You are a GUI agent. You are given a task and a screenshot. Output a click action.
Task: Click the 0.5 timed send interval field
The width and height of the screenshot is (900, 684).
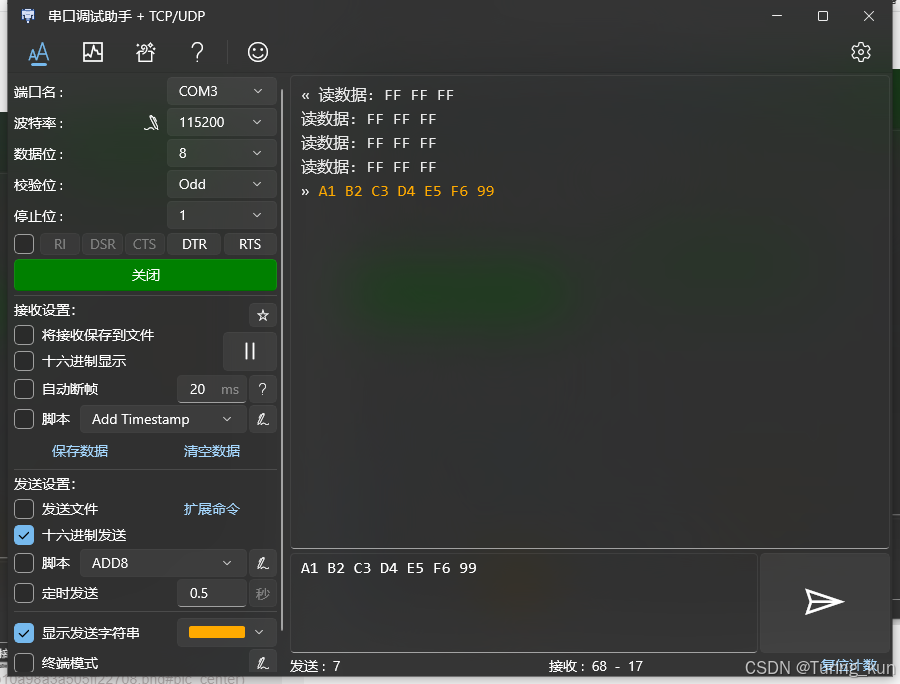tap(212, 593)
